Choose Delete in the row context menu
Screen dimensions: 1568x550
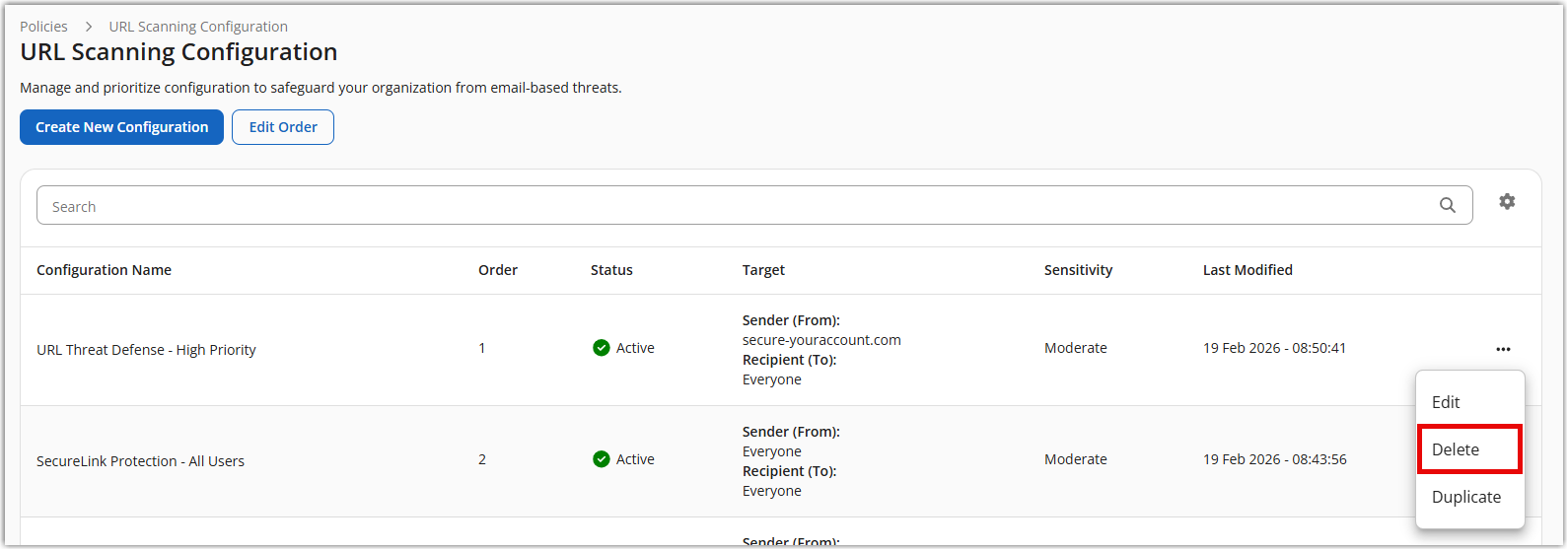pos(1456,449)
